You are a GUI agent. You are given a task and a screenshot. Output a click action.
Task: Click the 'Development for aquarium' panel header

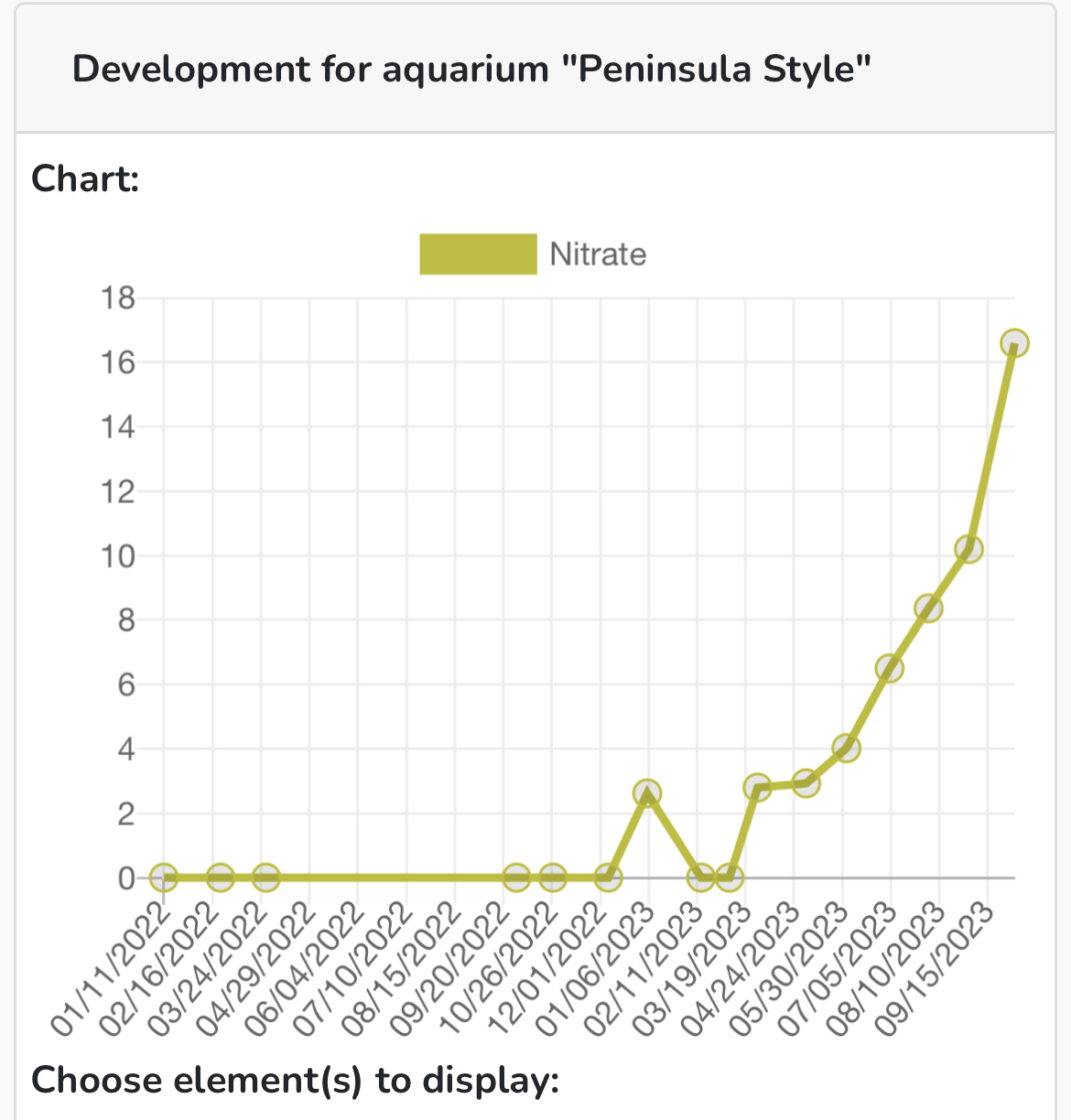tap(471, 70)
